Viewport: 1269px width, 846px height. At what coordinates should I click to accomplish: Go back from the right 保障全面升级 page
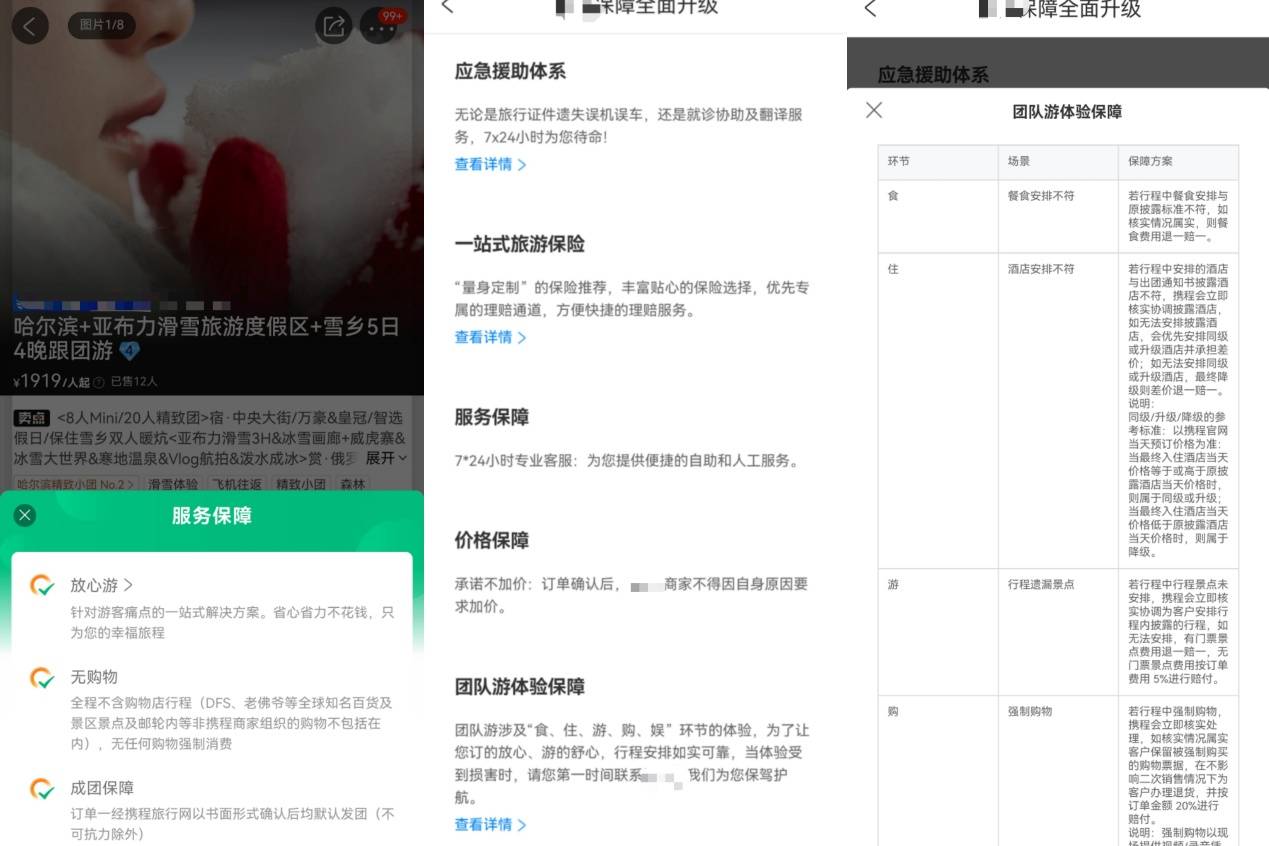[870, 8]
